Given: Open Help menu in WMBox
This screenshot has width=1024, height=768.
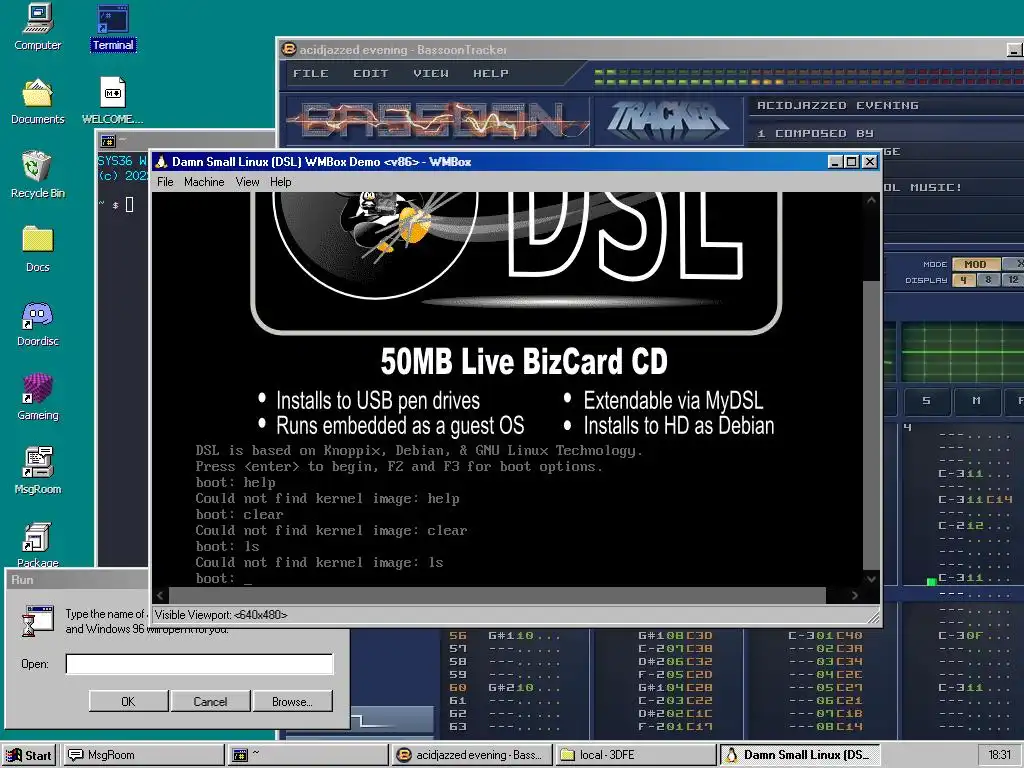Looking at the screenshot, I should click(x=281, y=182).
